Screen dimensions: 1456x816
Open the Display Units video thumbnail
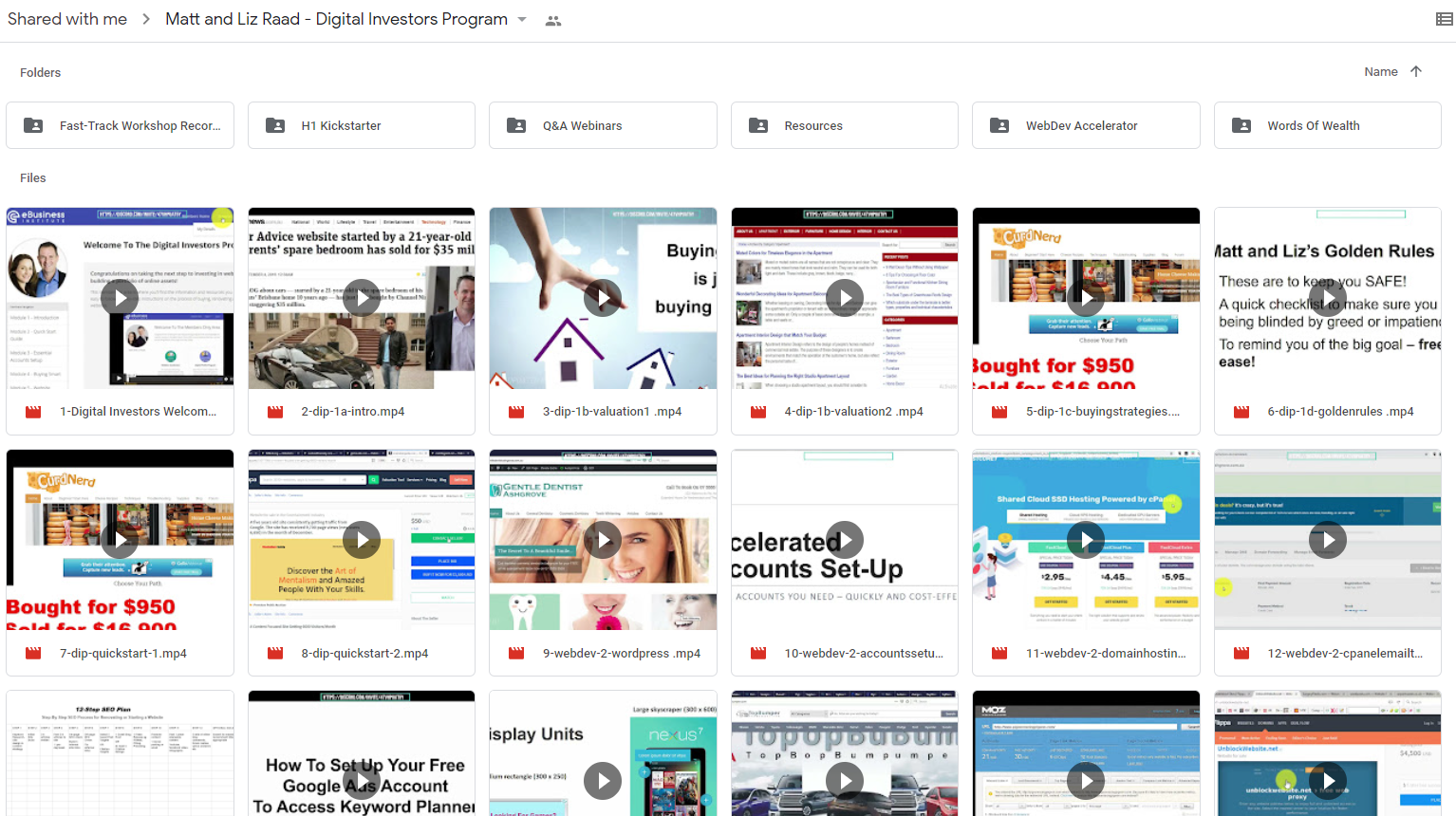[x=603, y=753]
